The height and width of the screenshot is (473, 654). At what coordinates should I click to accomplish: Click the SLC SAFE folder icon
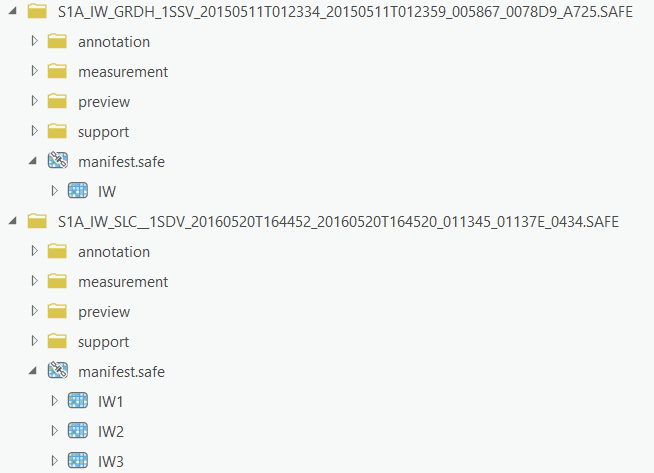pos(36,221)
